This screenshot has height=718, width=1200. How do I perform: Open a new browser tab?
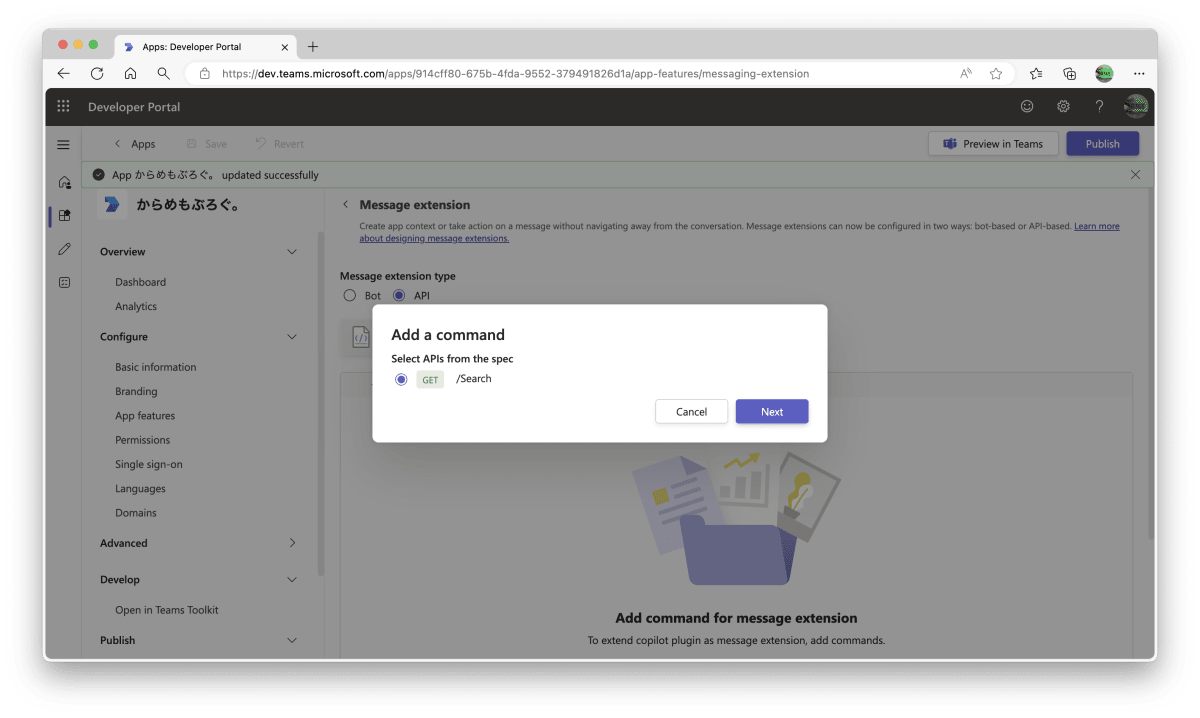click(312, 46)
